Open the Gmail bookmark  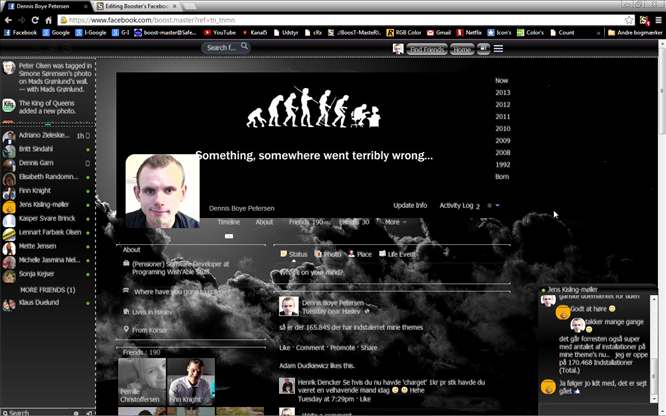439,32
